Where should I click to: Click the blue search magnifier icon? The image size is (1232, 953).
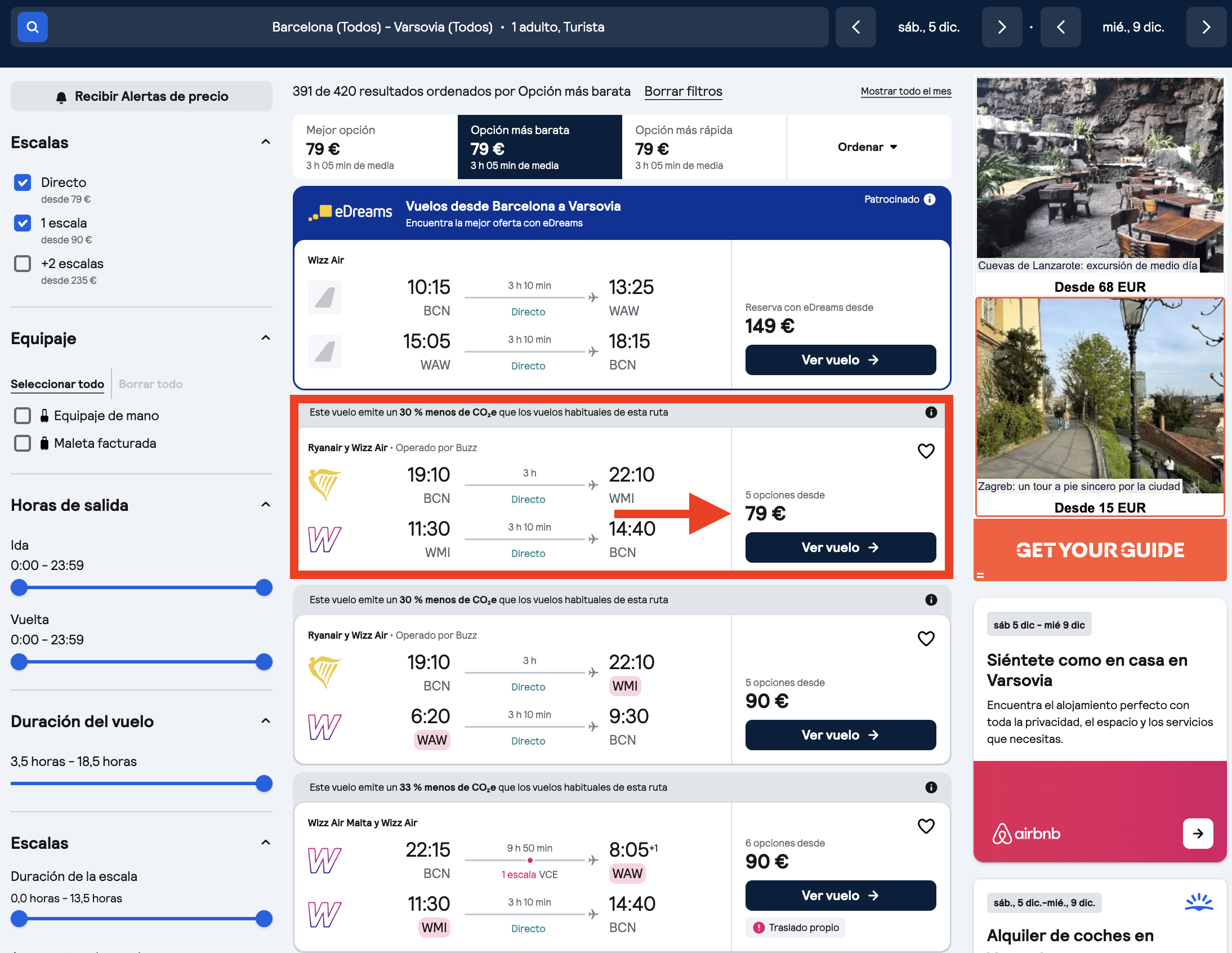[x=32, y=26]
